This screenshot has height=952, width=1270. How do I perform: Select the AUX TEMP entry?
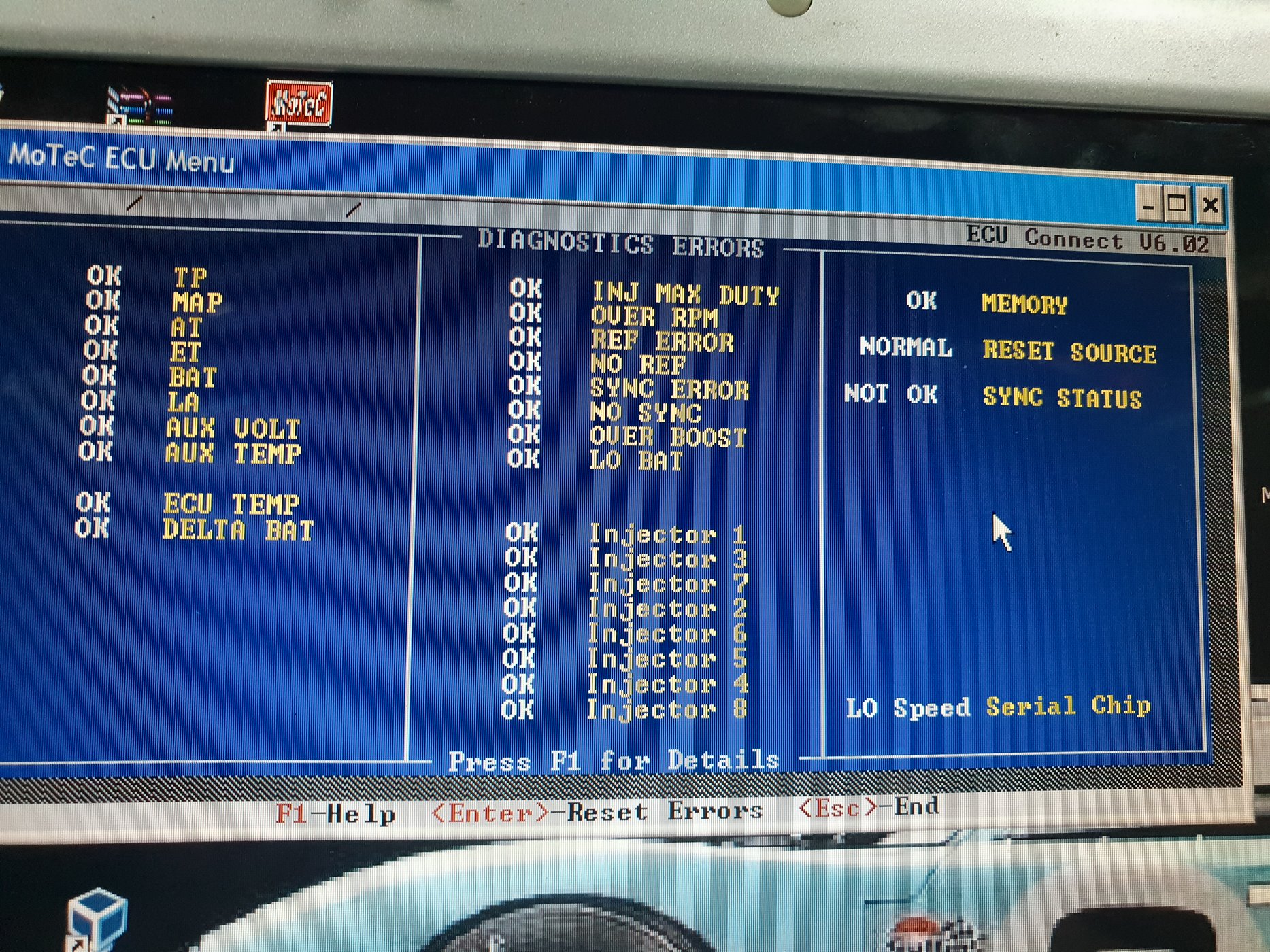click(x=189, y=452)
